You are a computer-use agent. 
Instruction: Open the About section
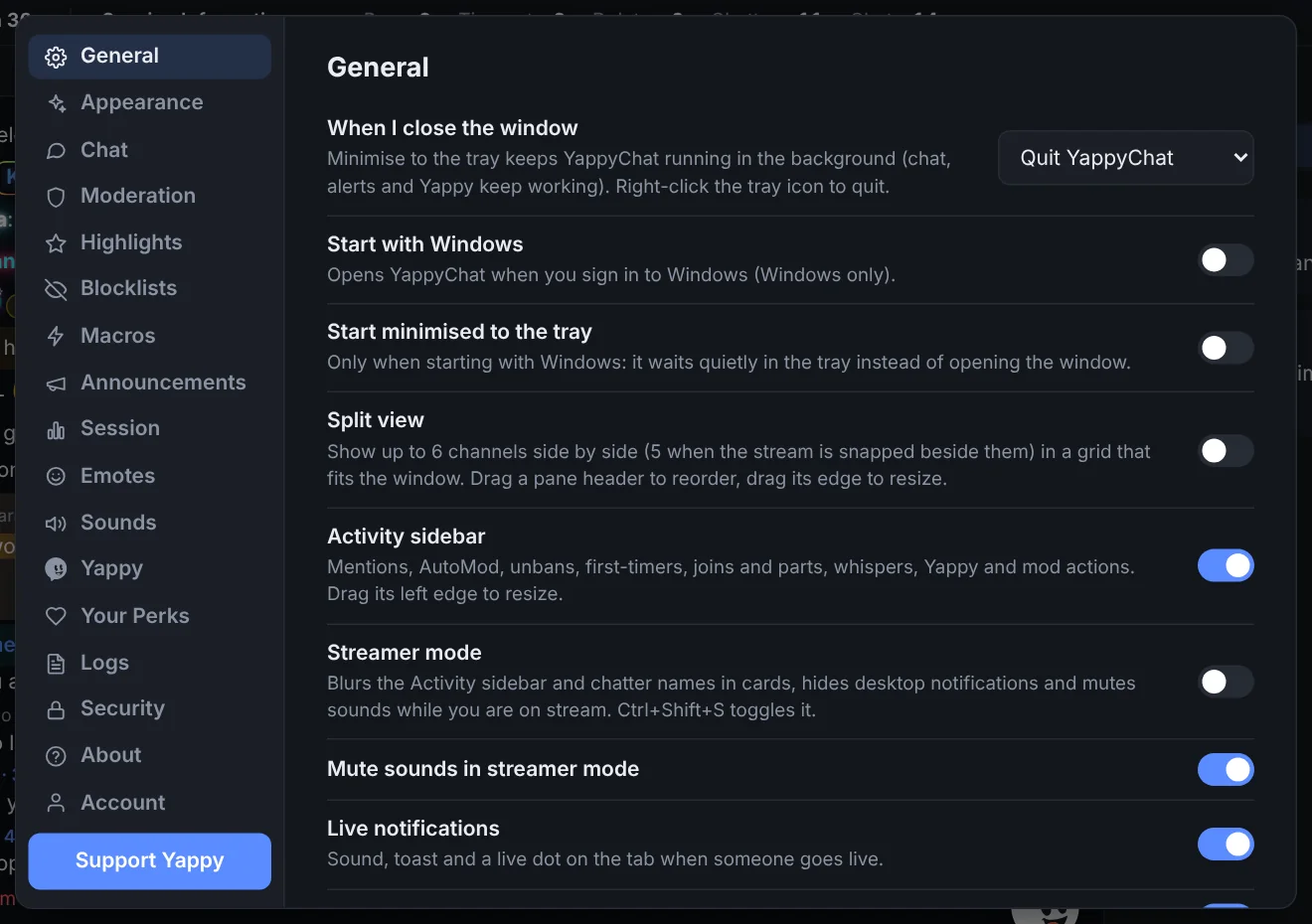149,755
